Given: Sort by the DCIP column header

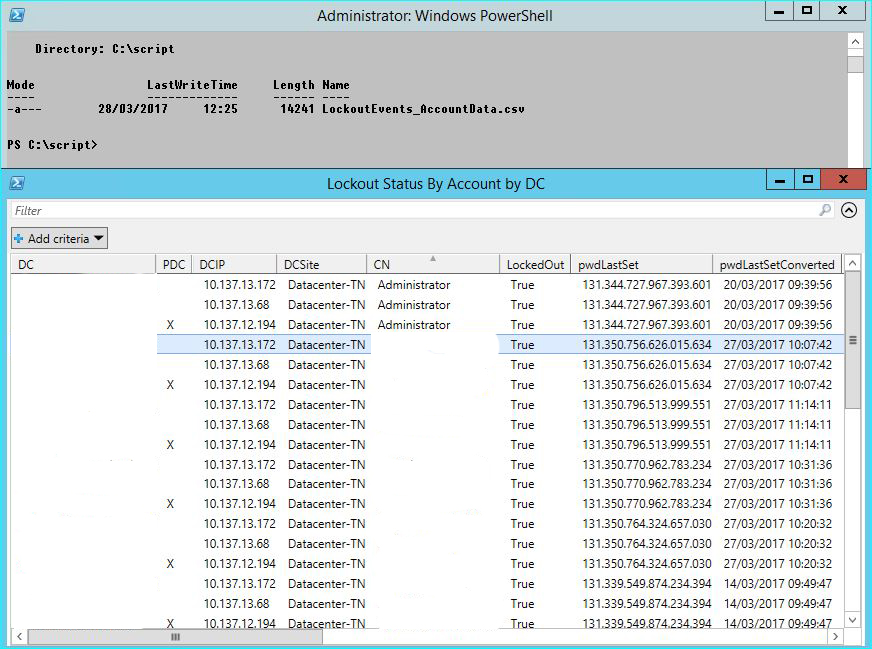Looking at the screenshot, I should (234, 264).
